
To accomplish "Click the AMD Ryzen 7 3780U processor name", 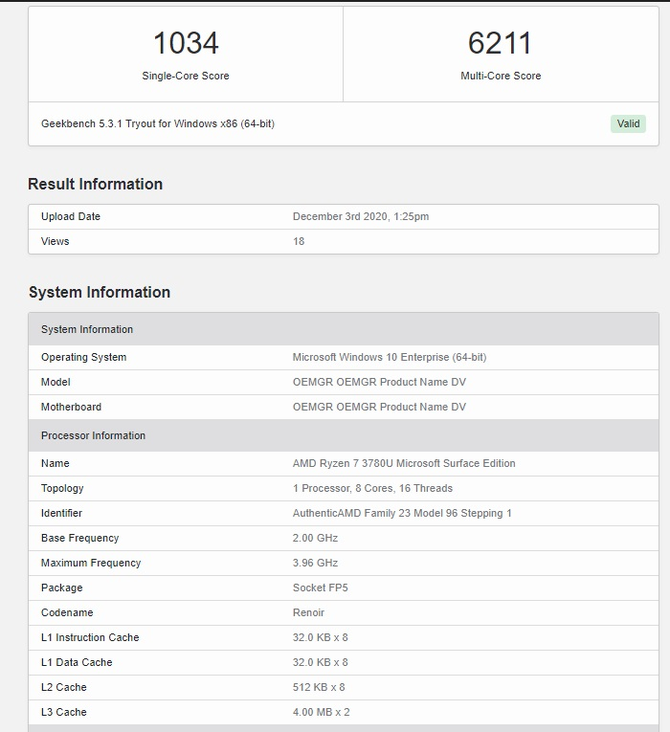I will (404, 464).
